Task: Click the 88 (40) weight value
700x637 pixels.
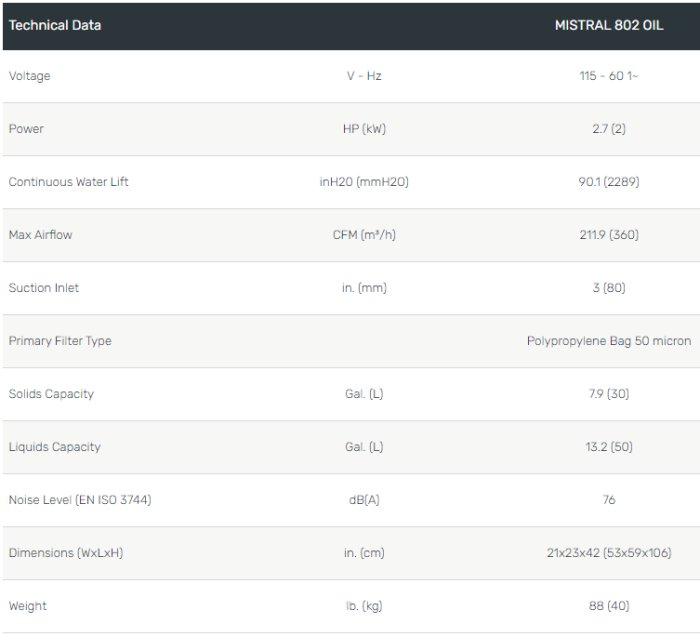Action: [608, 606]
